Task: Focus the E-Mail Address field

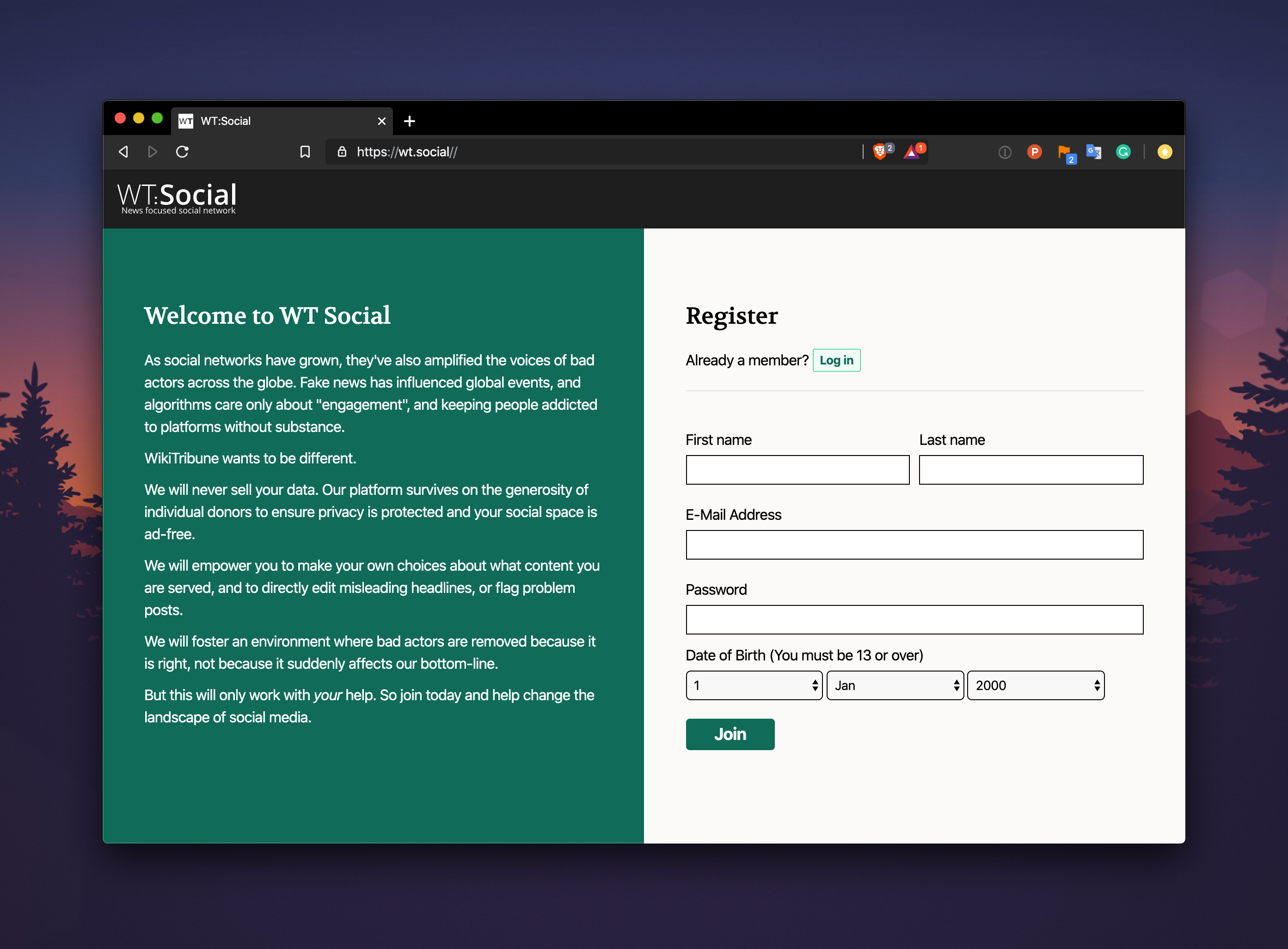Action: [914, 545]
